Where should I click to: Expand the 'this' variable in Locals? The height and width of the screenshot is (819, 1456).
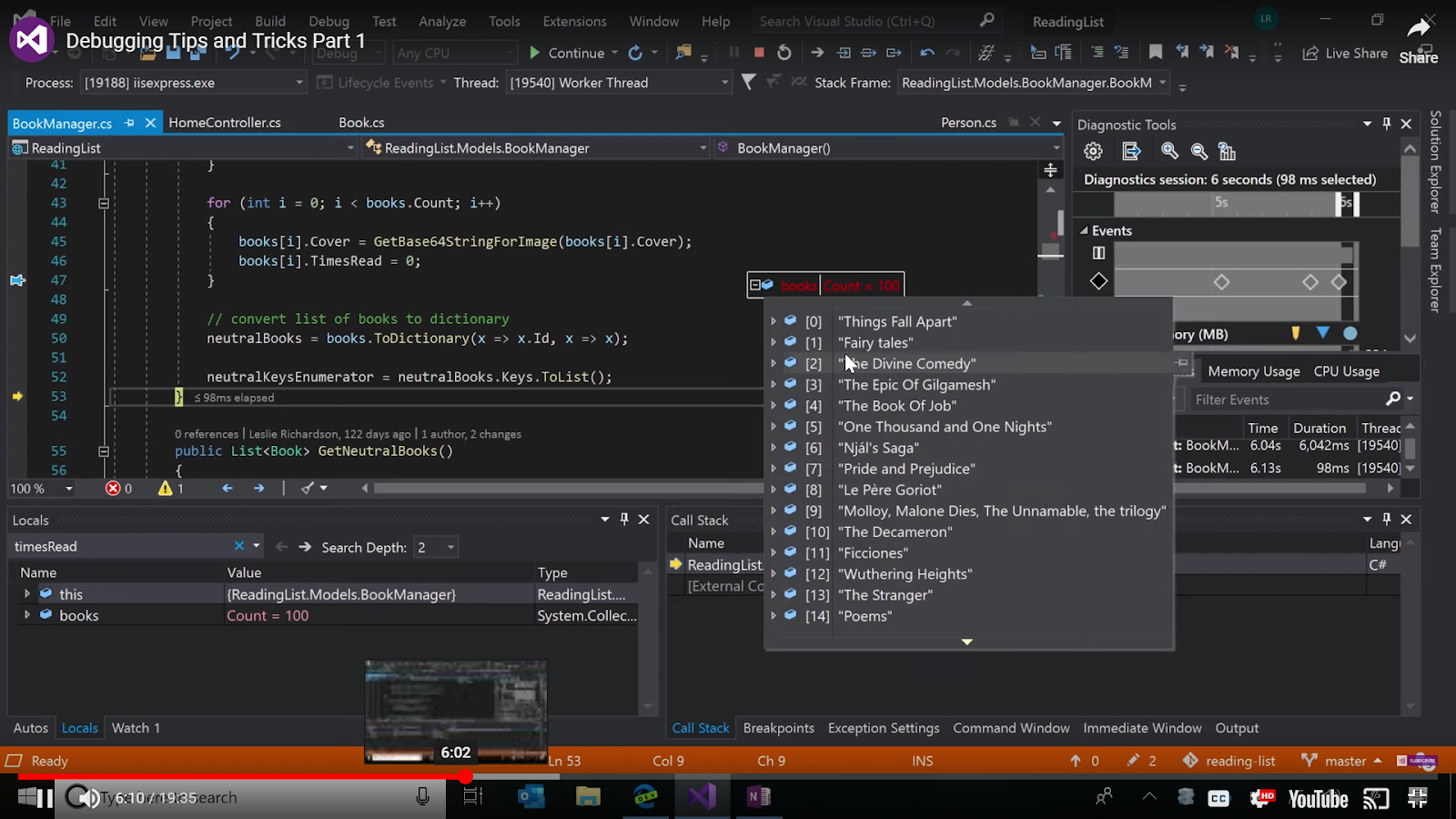click(x=27, y=593)
